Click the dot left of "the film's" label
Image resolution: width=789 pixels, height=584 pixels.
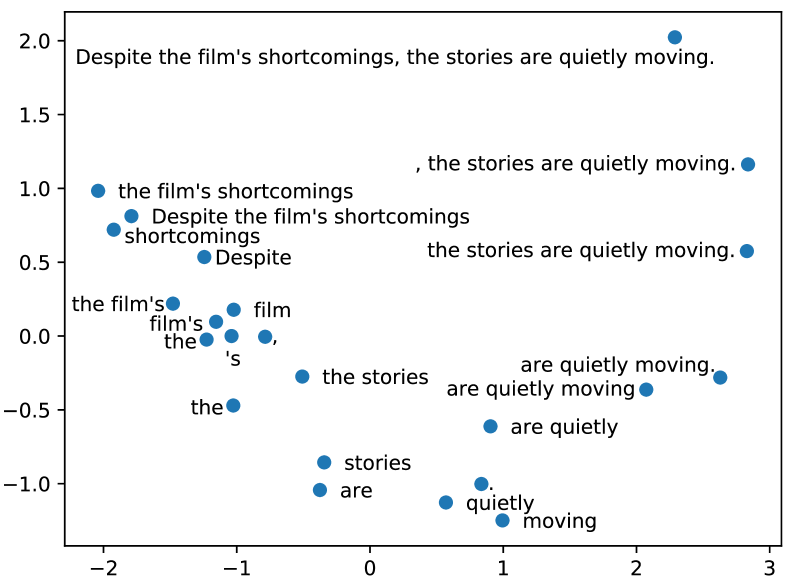(x=172, y=303)
